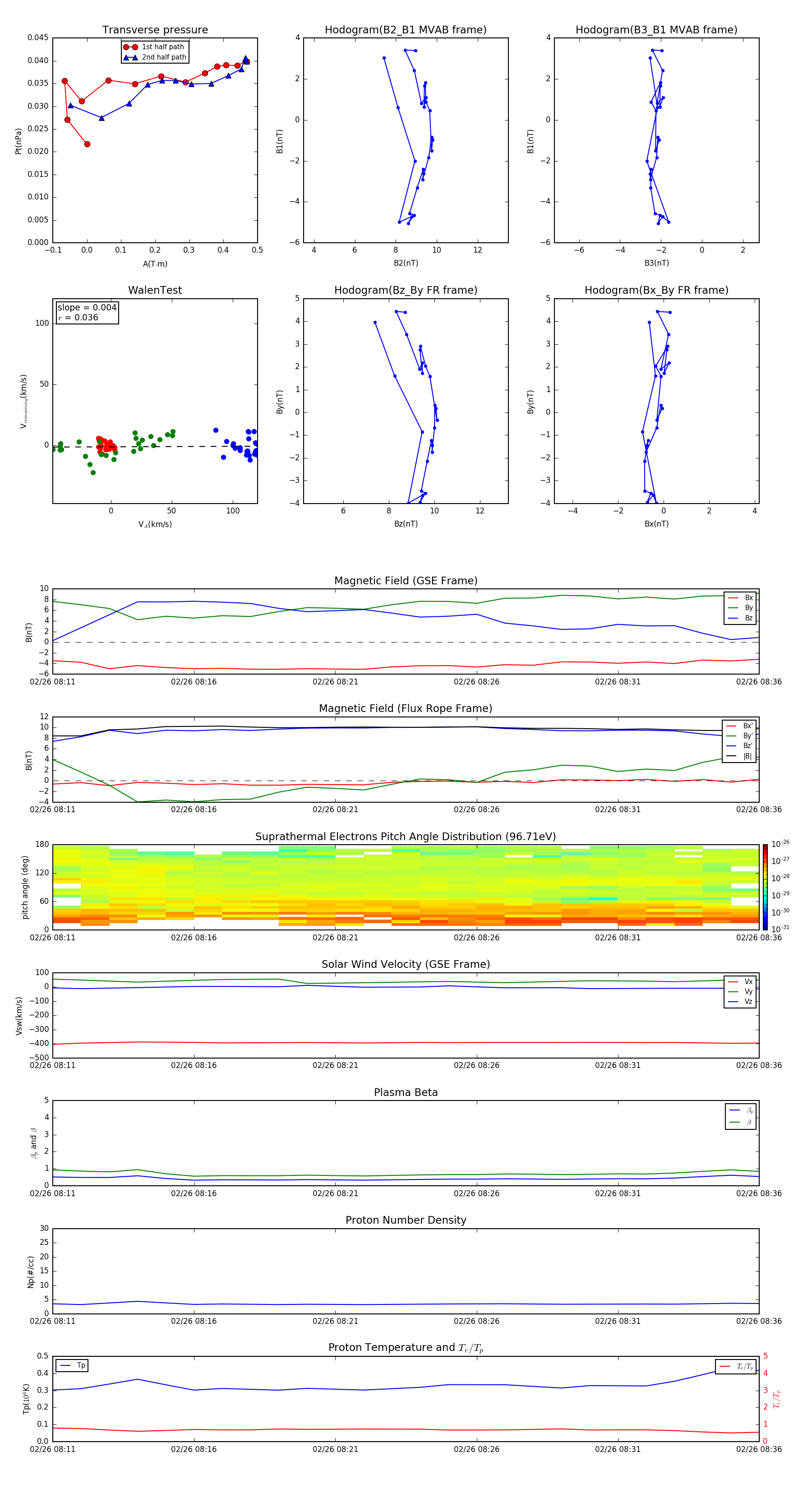
Task: Click the pitch angle spectrogram color bar
Action: [765, 887]
